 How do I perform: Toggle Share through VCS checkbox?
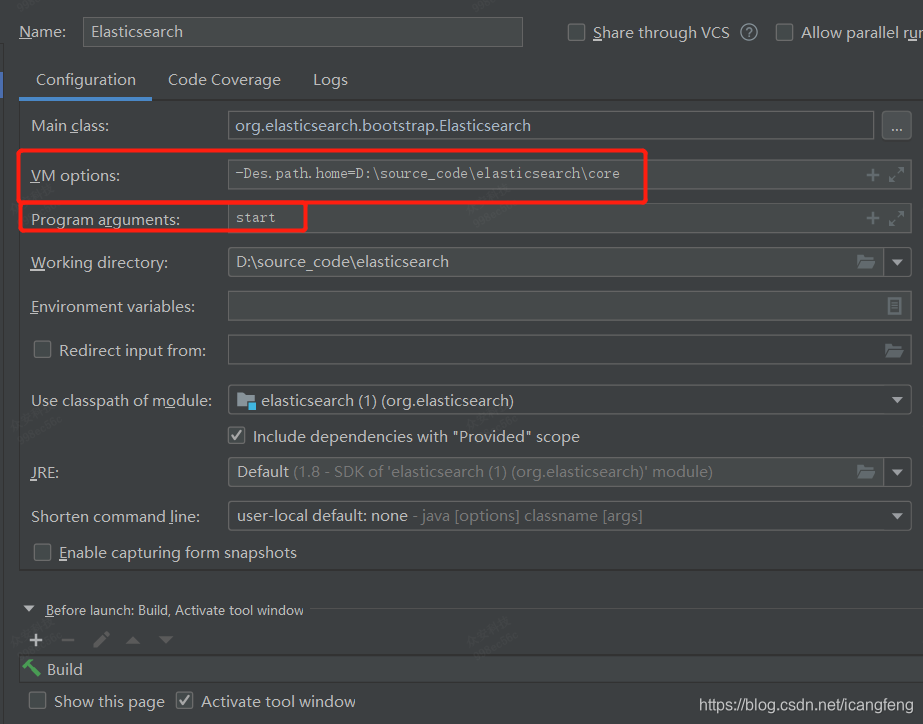[576, 32]
